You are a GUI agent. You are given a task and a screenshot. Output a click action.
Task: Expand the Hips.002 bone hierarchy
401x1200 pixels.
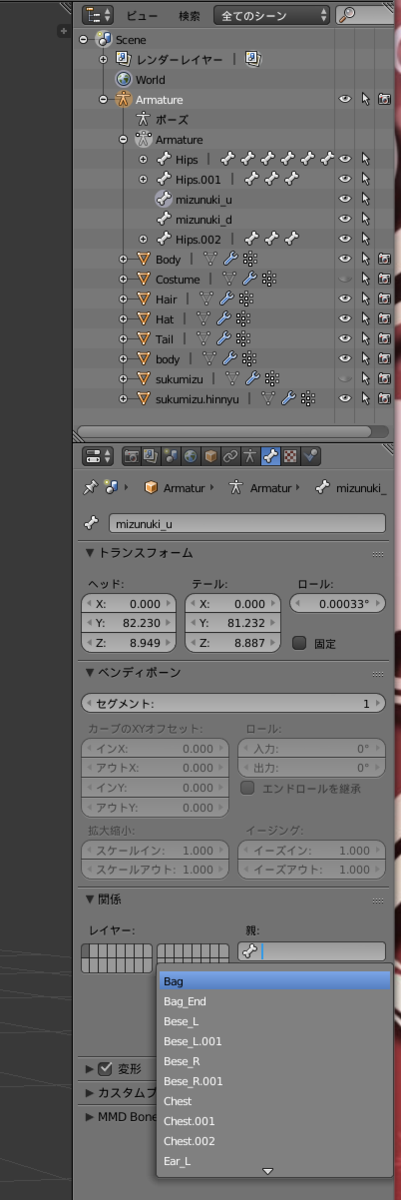[143, 240]
